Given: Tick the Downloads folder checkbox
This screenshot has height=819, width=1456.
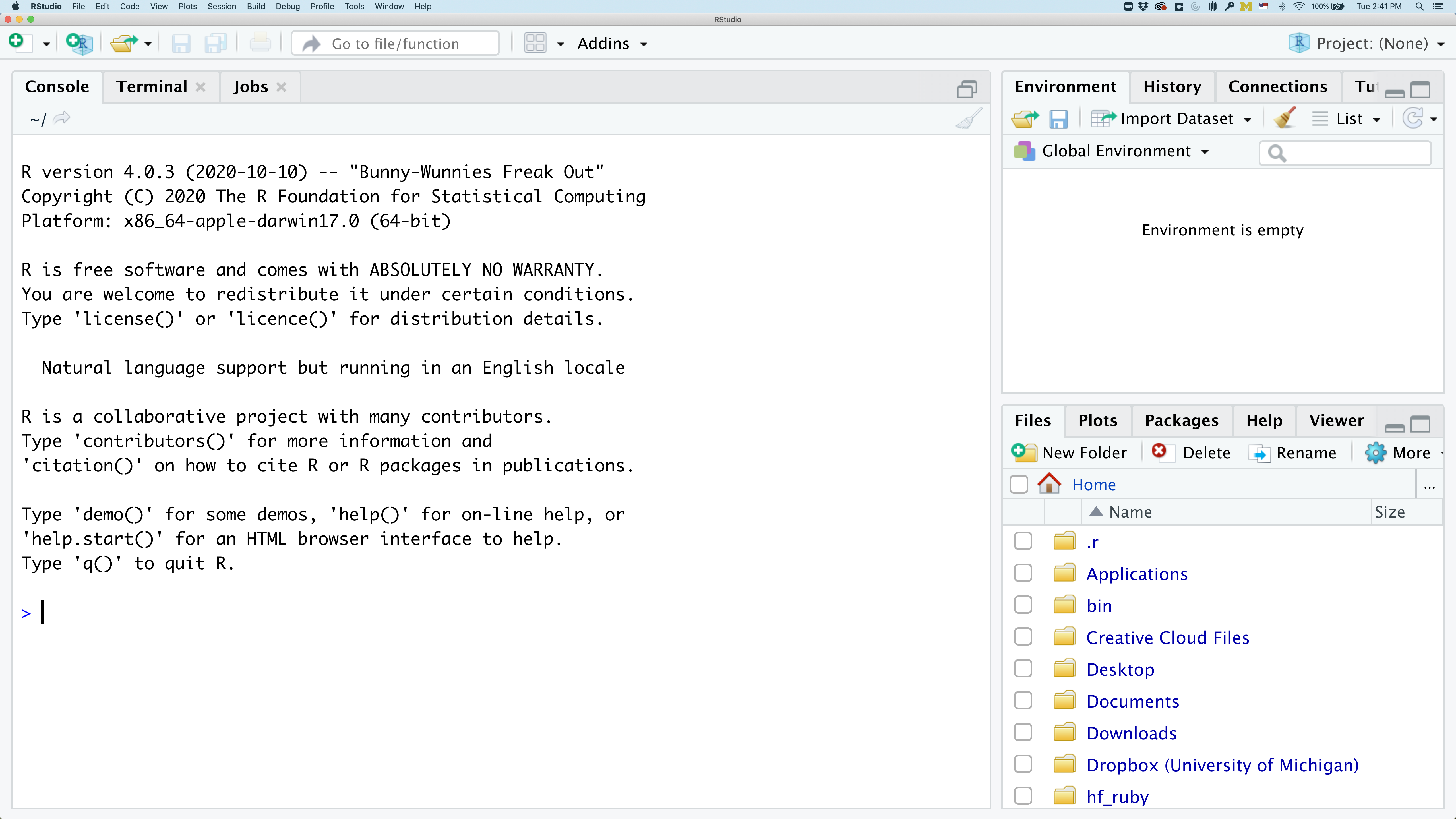Looking at the screenshot, I should click(x=1023, y=733).
